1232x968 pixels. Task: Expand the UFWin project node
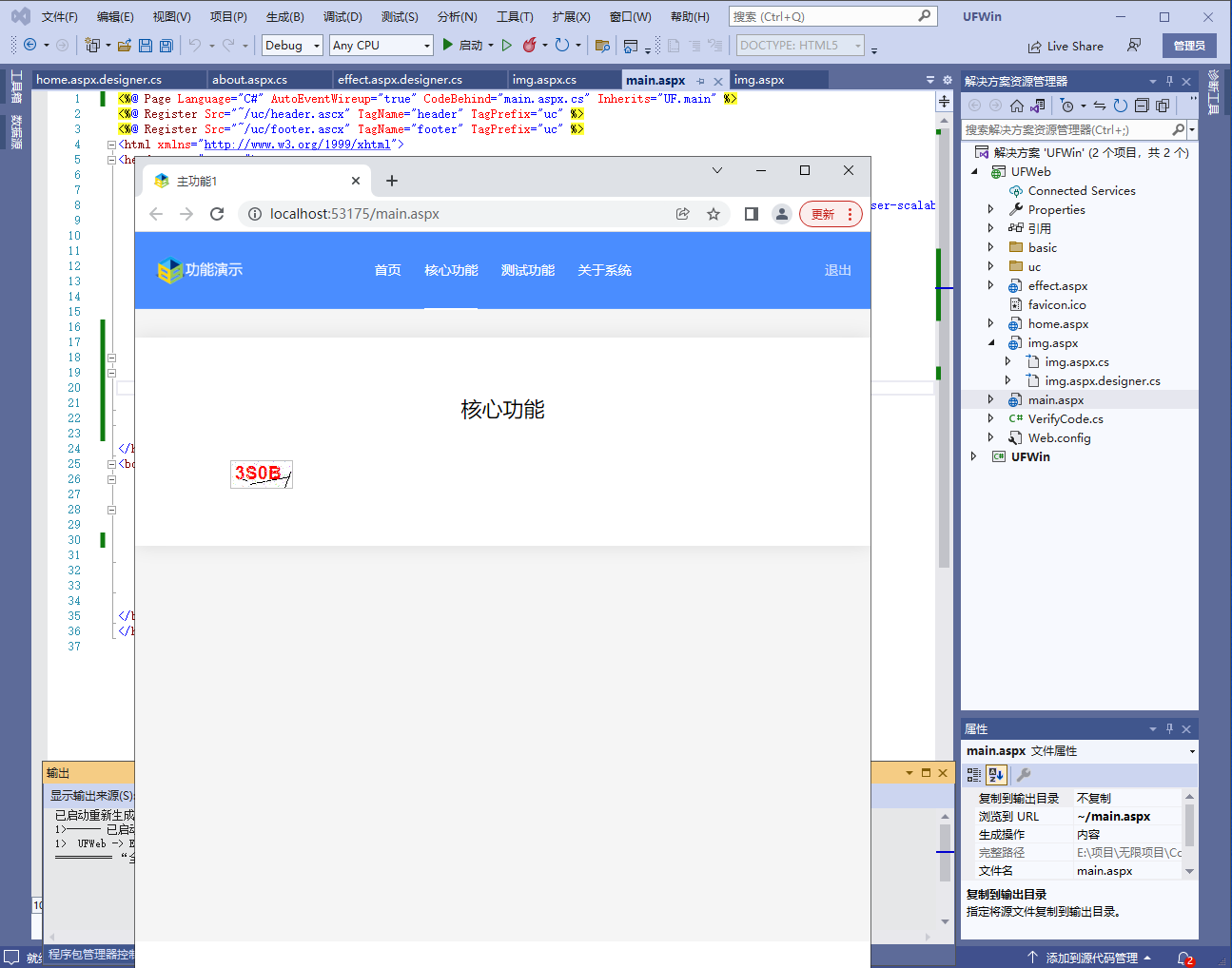point(973,456)
